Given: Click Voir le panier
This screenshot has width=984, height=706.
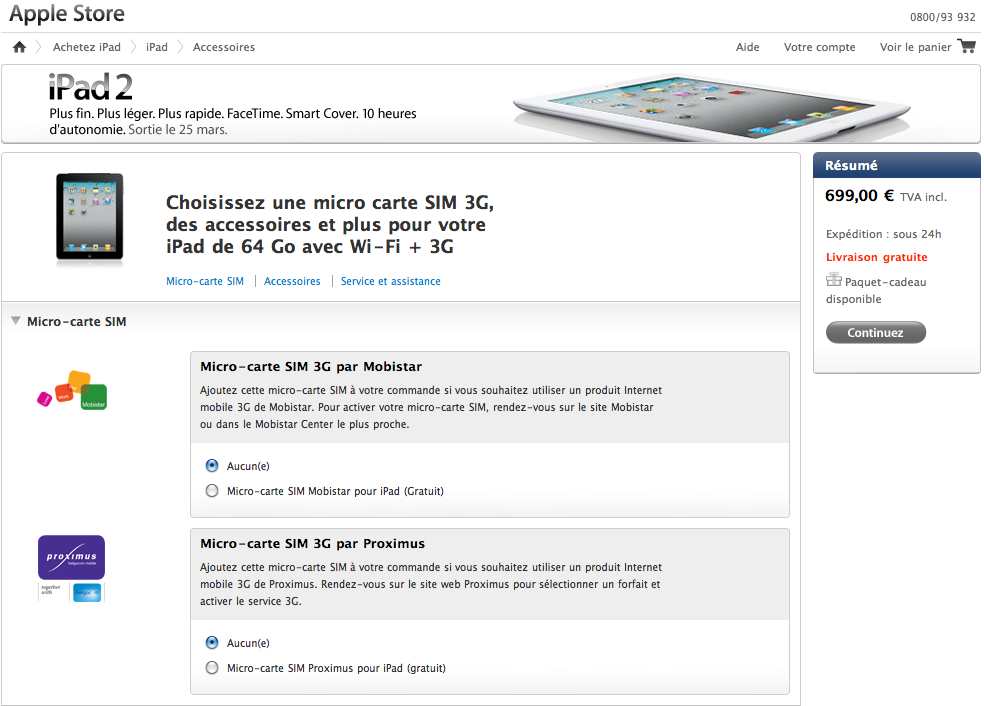Looking at the screenshot, I should [x=916, y=47].
